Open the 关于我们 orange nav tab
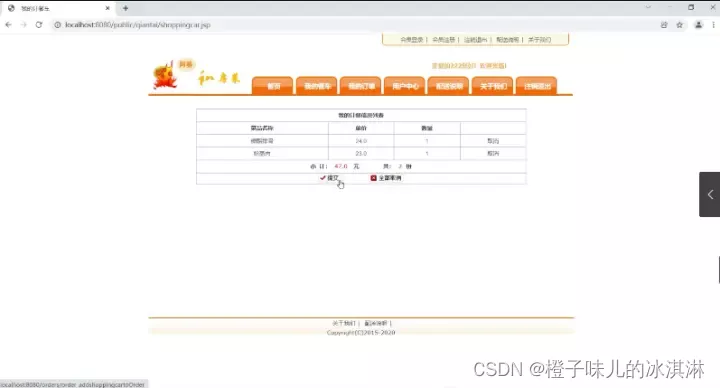The height and width of the screenshot is (388, 720). click(x=493, y=86)
